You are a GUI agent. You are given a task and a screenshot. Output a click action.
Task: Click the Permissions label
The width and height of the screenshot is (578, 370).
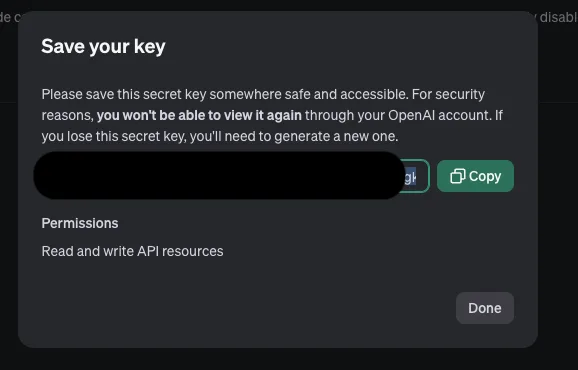tap(80, 223)
